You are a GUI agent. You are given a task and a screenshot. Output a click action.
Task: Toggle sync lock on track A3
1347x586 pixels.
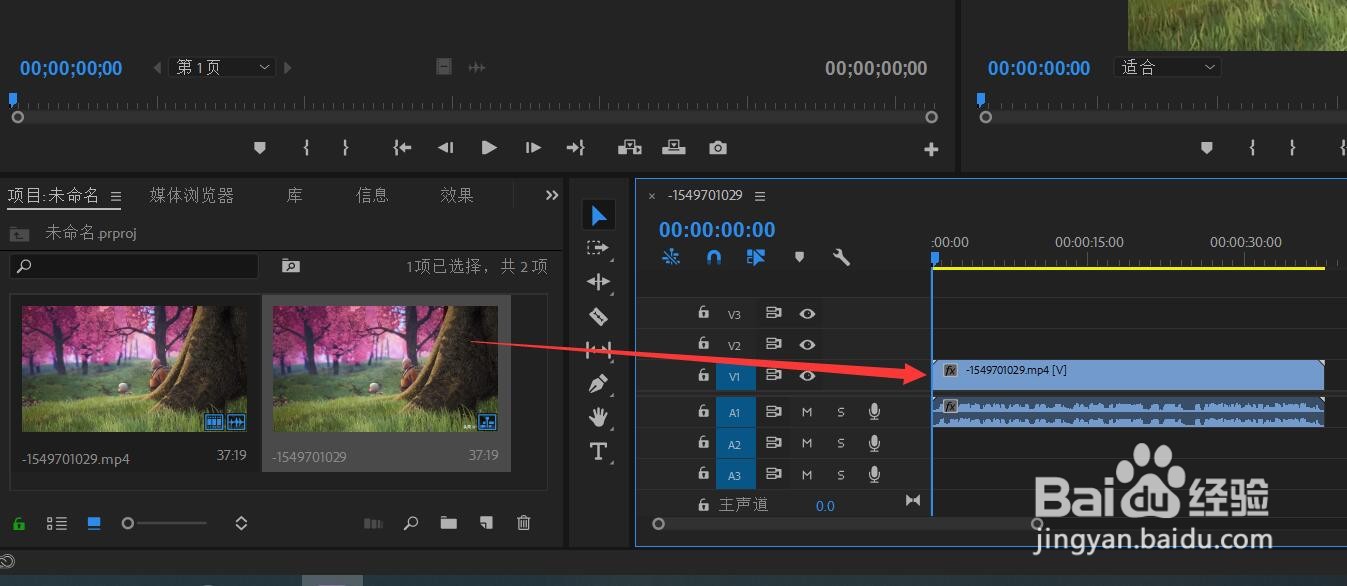(x=773, y=474)
